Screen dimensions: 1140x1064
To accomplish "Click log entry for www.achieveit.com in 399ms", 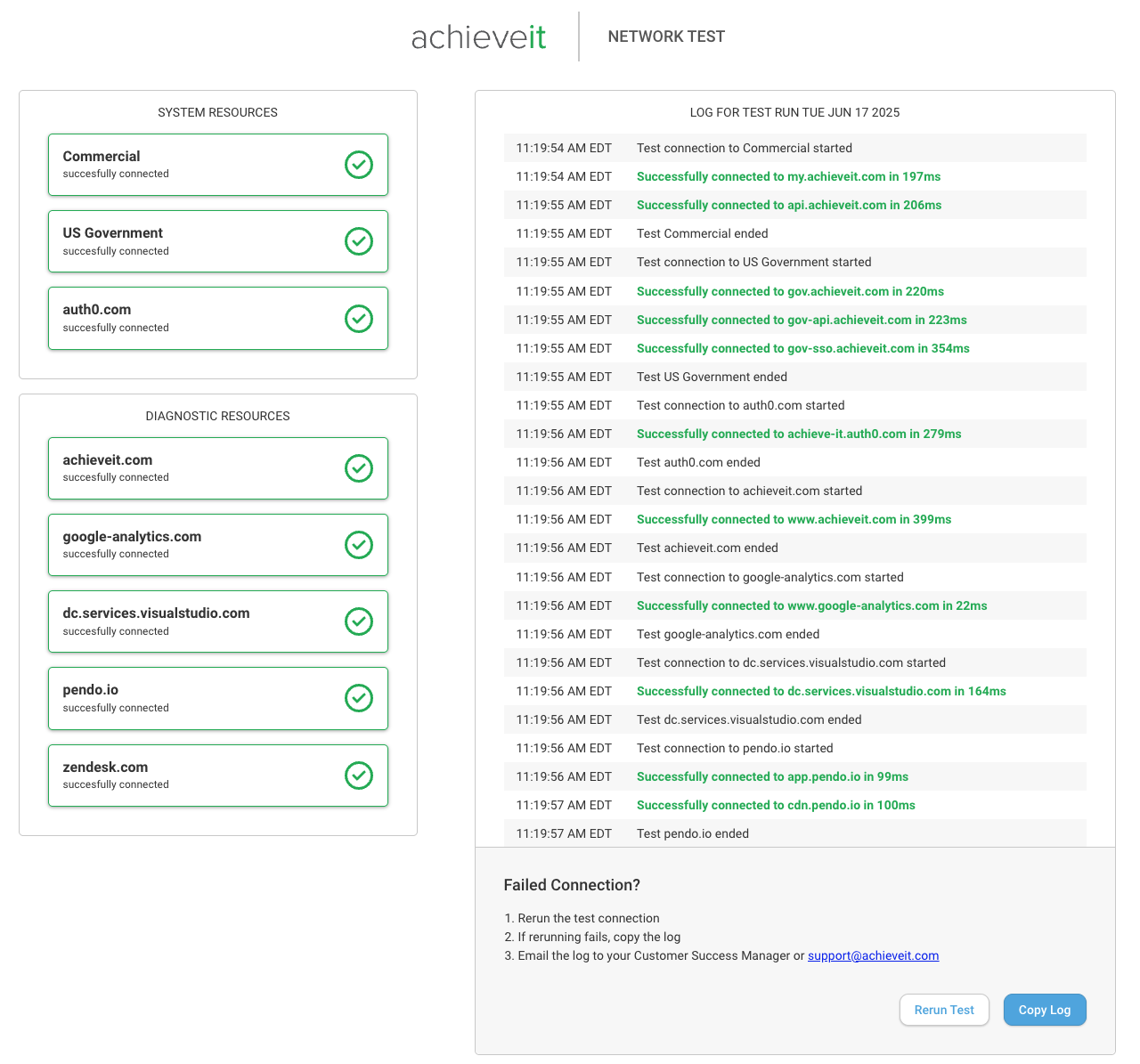I will (795, 519).
